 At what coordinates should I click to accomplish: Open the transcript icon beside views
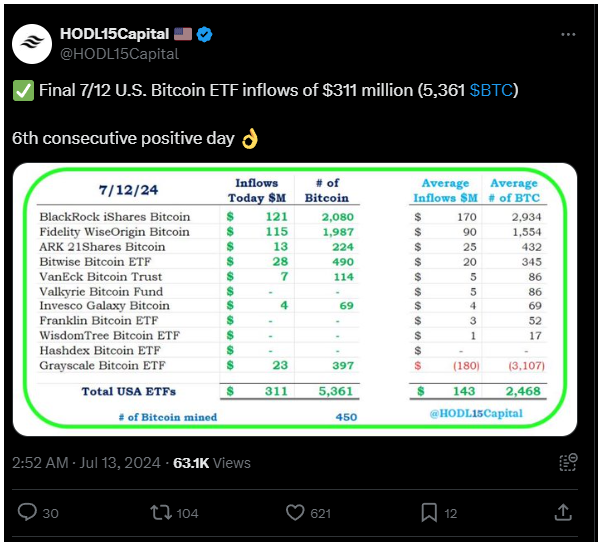(x=568, y=463)
